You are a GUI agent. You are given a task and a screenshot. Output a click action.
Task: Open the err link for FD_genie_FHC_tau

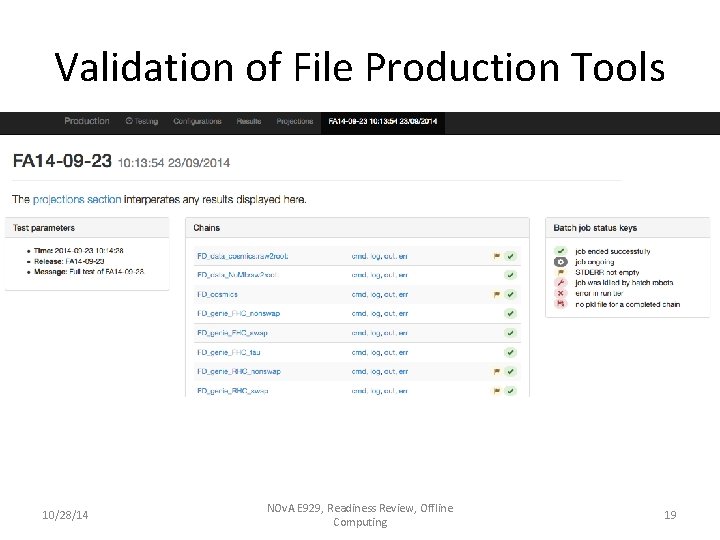click(x=403, y=353)
